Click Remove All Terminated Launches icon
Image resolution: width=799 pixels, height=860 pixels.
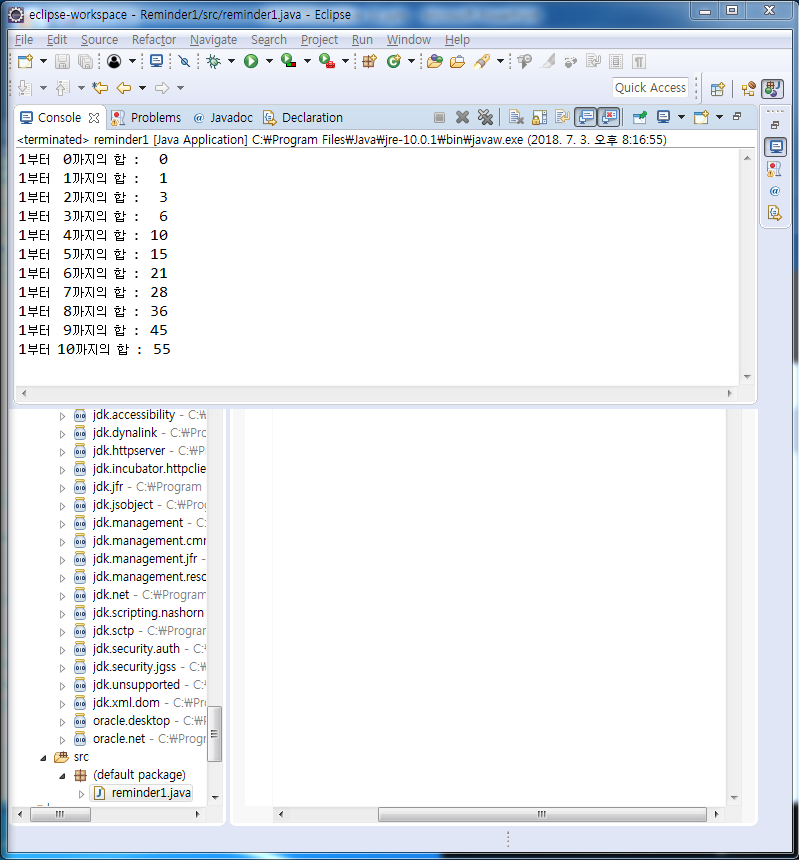pyautogui.click(x=485, y=117)
